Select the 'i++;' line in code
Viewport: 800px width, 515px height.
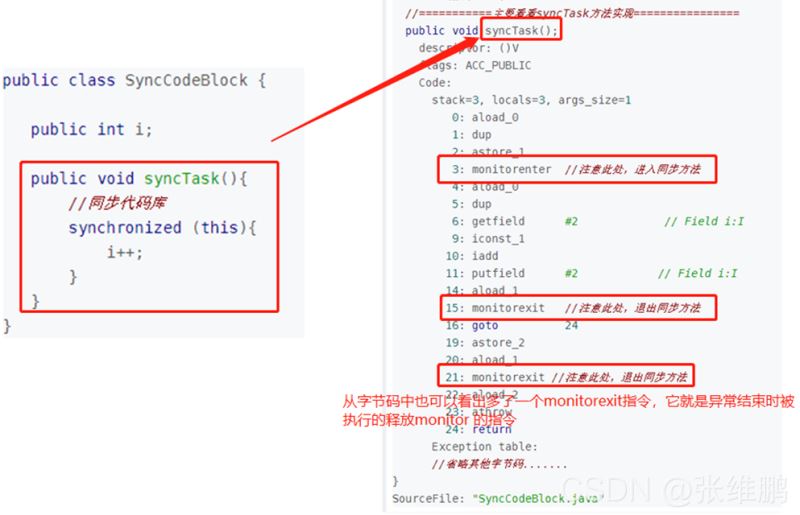tap(125, 252)
